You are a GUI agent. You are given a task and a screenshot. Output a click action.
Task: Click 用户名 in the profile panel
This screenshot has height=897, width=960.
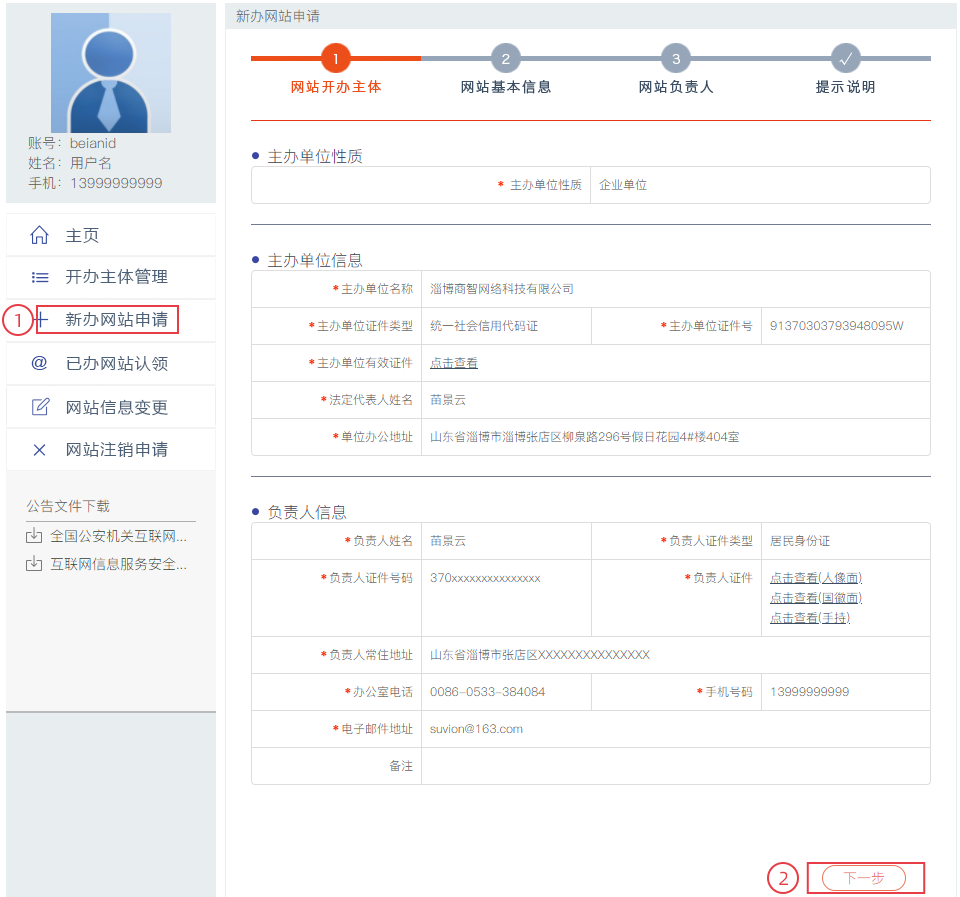click(91, 163)
